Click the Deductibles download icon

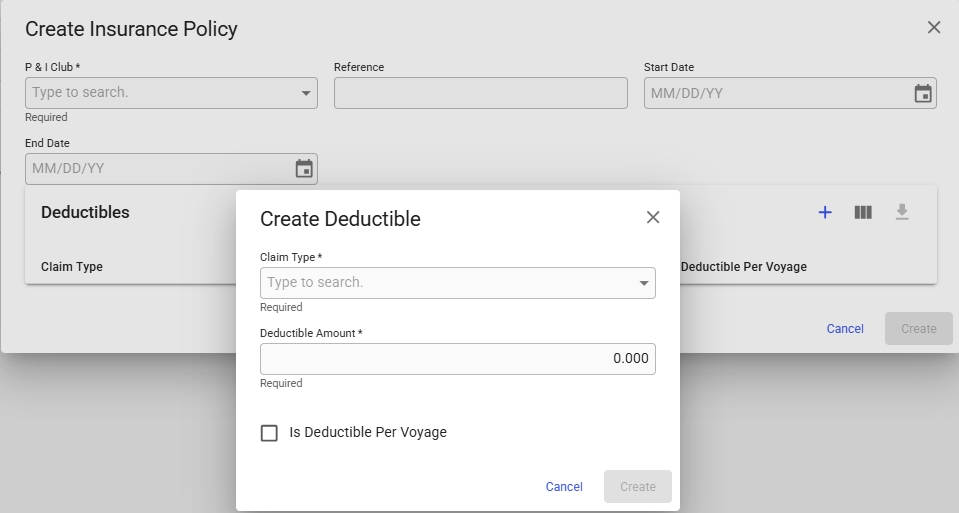pos(902,212)
